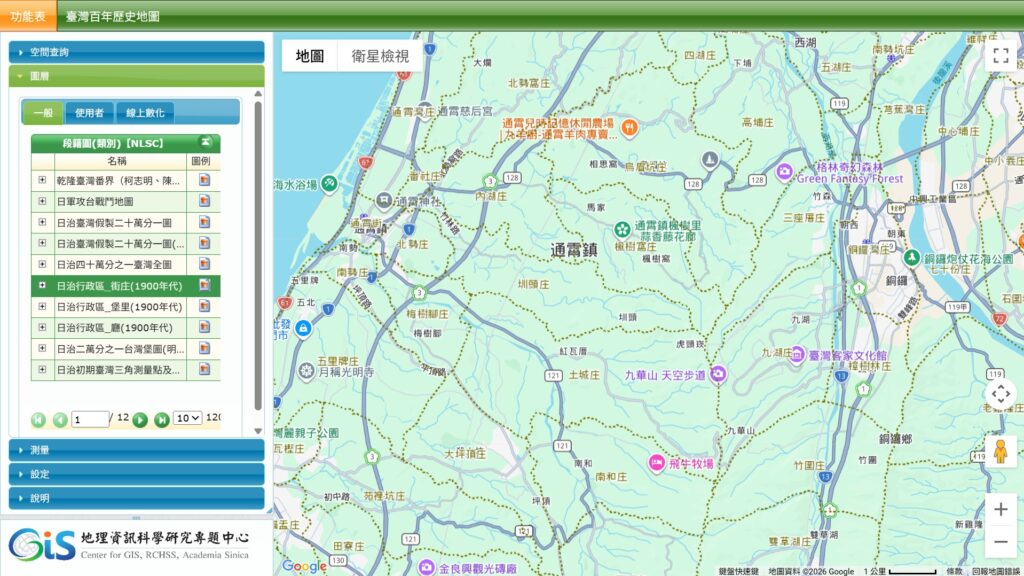Toggle fullscreen map view

point(1000,56)
